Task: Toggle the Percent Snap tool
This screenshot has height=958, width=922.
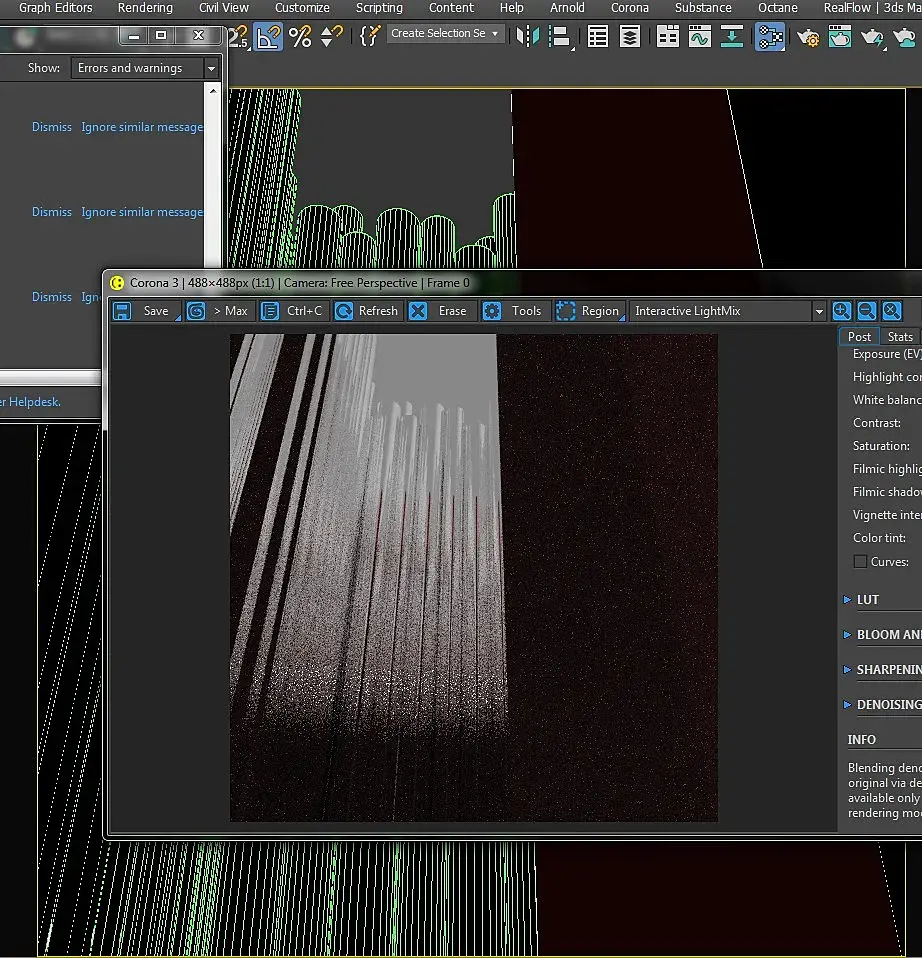Action: click(x=299, y=37)
